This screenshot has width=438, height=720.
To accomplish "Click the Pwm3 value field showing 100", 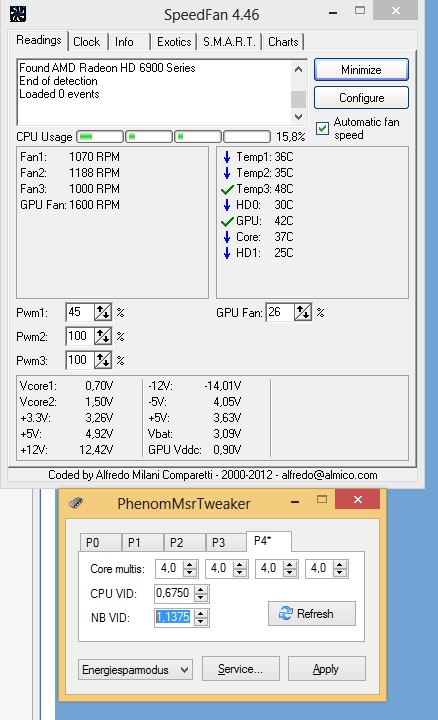I will tap(80, 360).
